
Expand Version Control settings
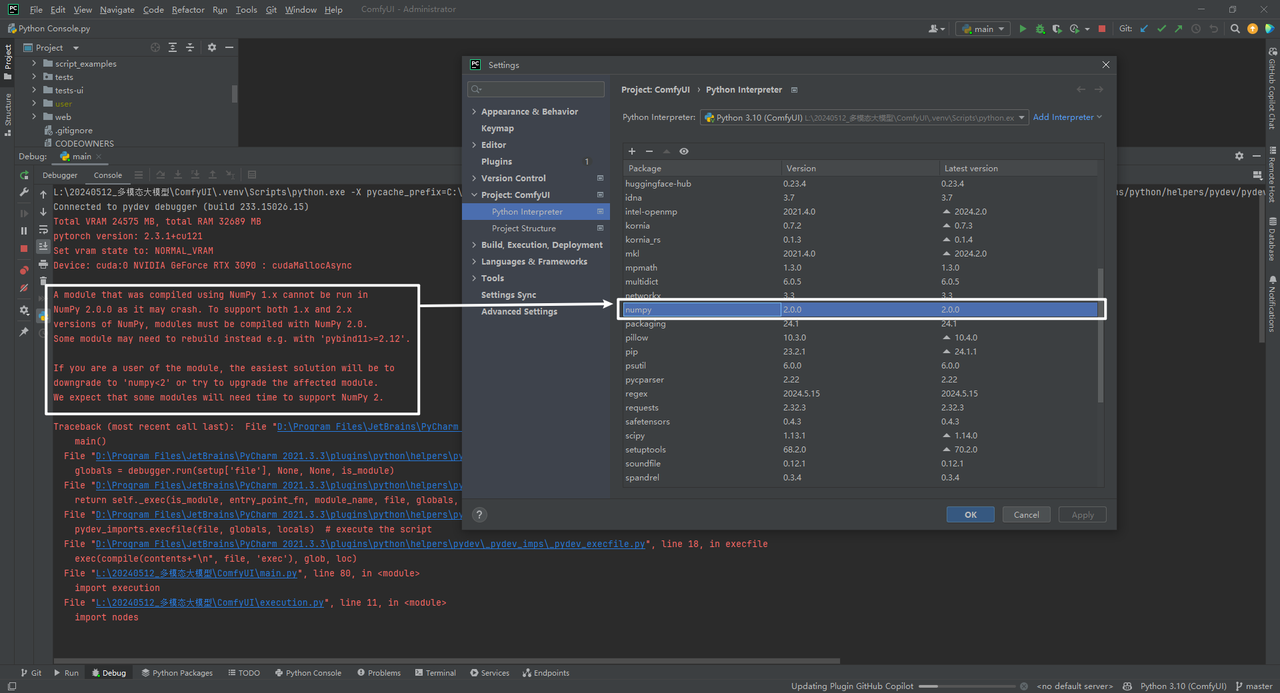[474, 178]
